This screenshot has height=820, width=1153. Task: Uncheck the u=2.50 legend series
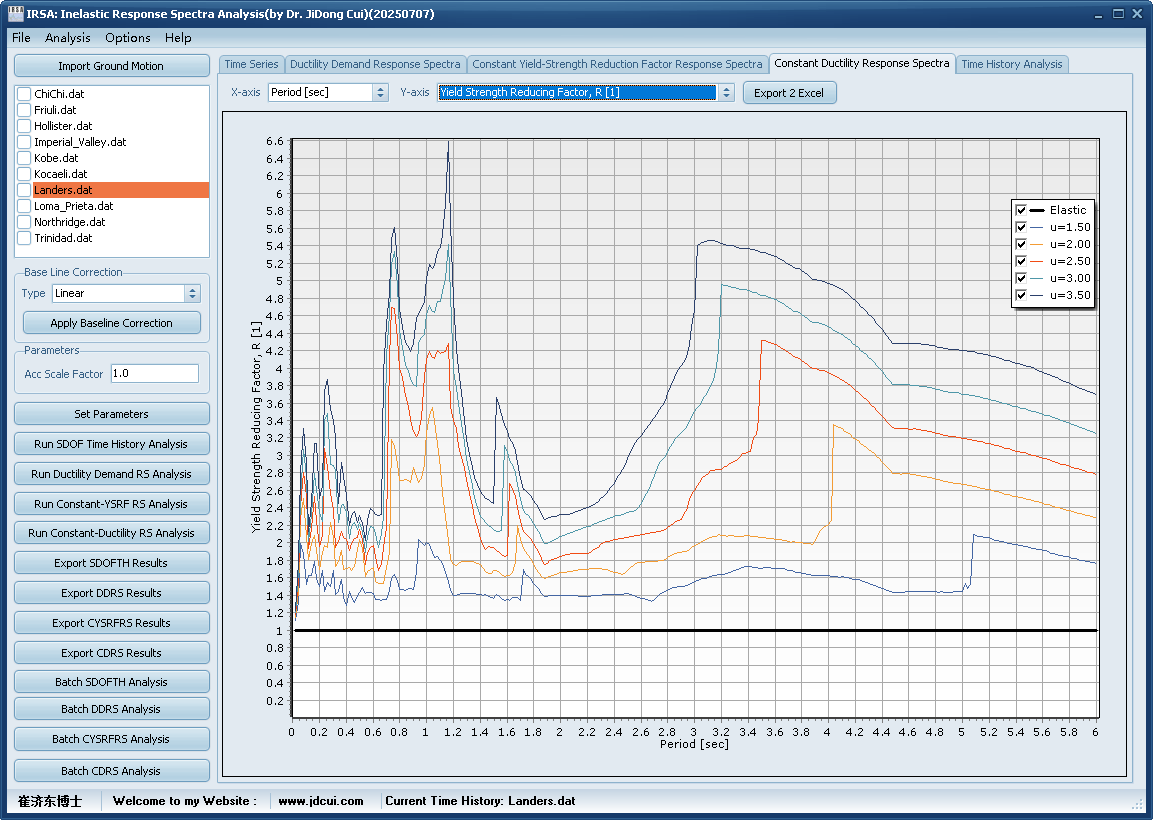(x=1021, y=261)
